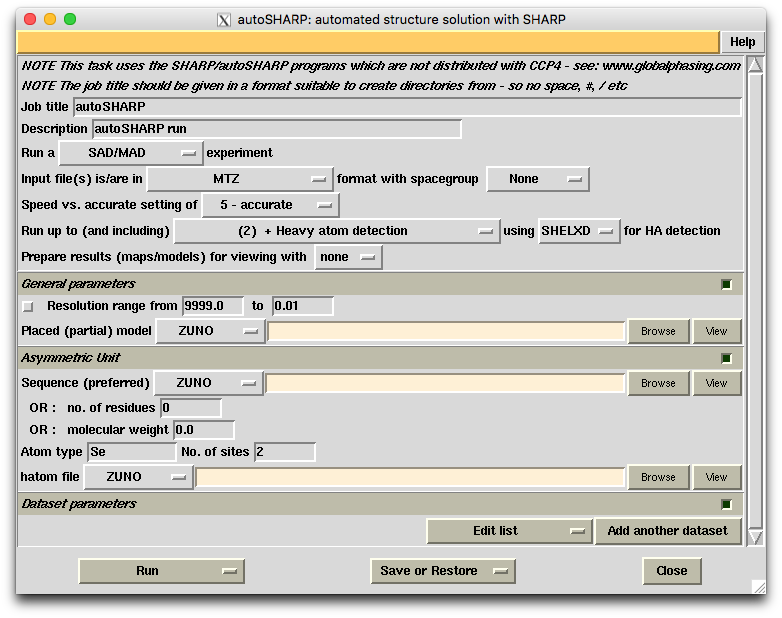Click the 'No. of sites' input field
This screenshot has width=782, height=618.
(285, 452)
